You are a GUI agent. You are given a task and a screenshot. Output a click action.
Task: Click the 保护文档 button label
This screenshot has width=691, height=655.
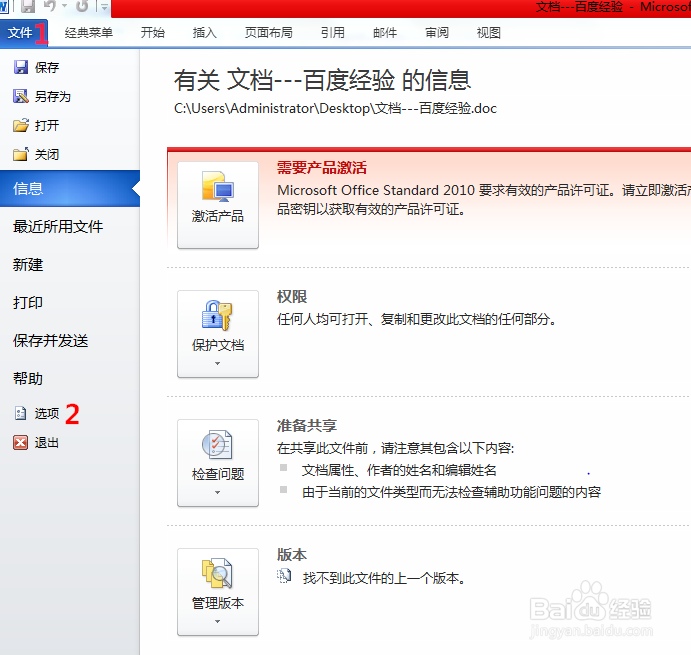(218, 345)
